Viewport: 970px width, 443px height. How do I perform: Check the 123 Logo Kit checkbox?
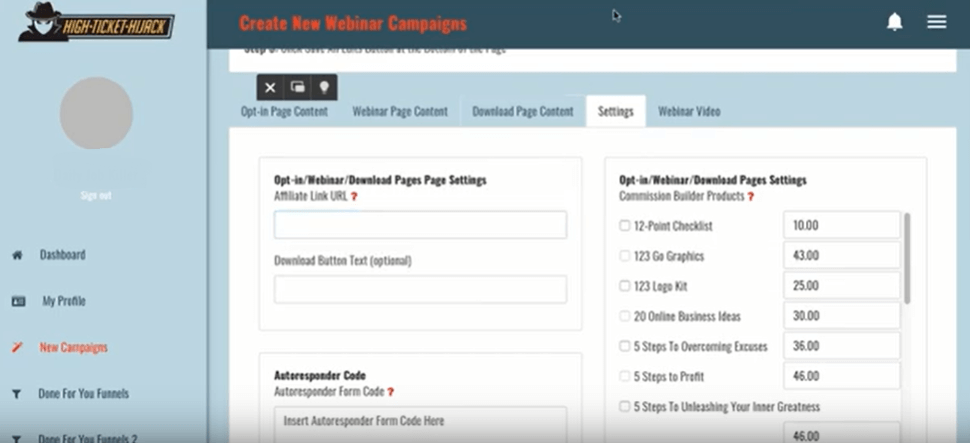pyautogui.click(x=624, y=286)
